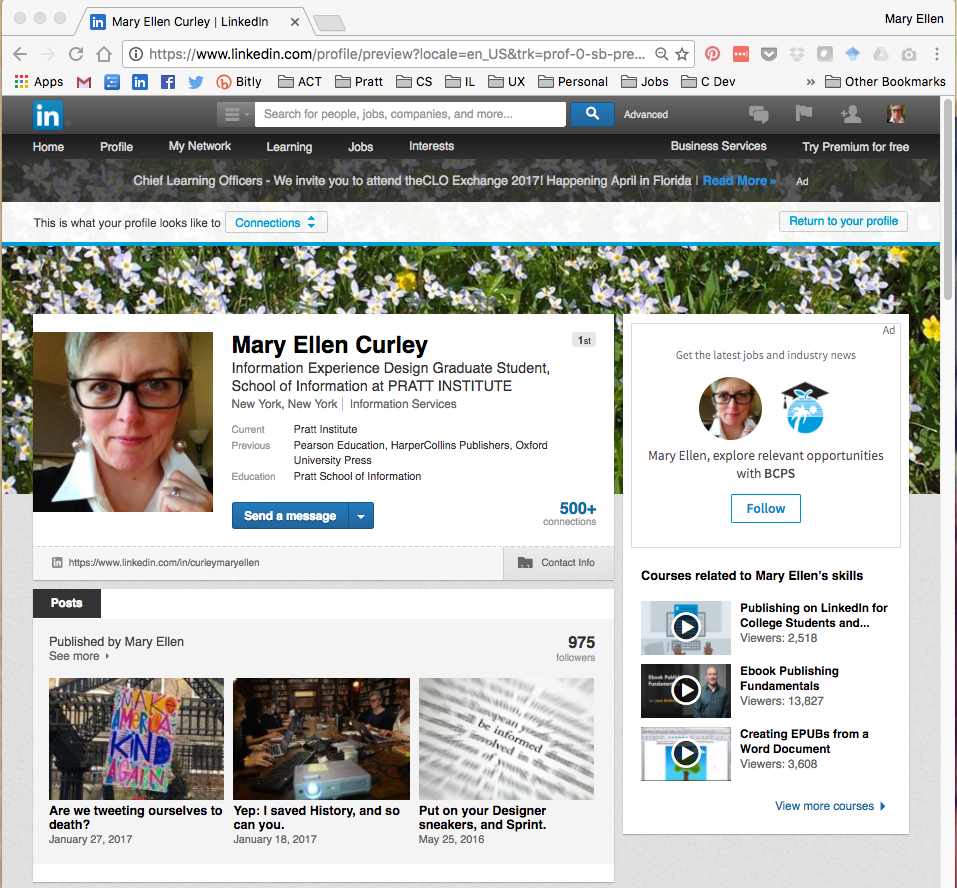Click the Pocket extension icon
This screenshot has height=888, width=957.
pos(769,54)
